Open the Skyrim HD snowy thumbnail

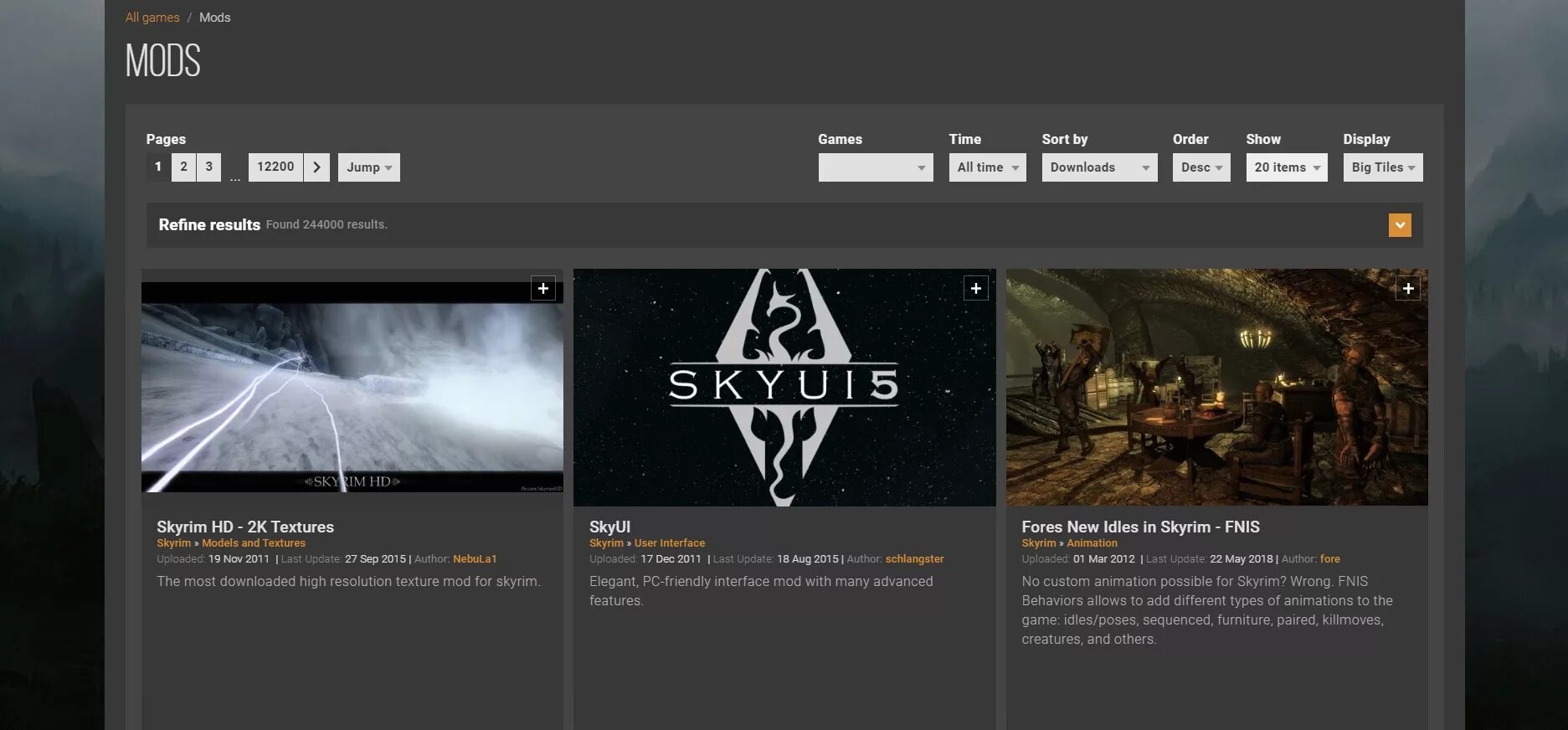(x=352, y=388)
